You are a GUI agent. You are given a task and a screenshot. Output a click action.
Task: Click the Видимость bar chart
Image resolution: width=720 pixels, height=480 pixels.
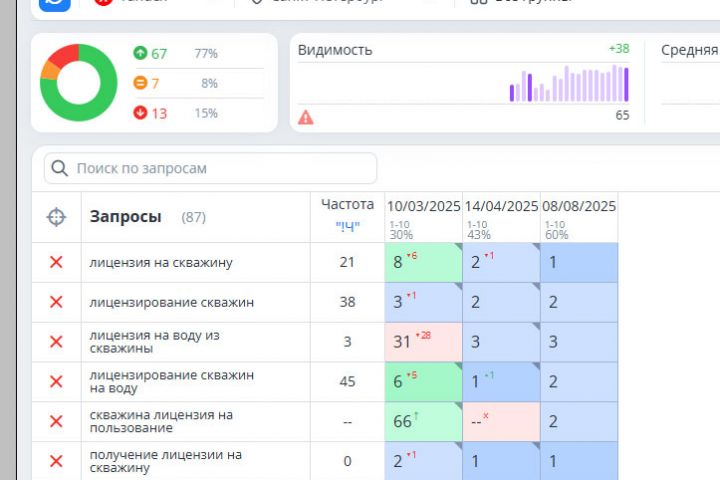coord(569,83)
